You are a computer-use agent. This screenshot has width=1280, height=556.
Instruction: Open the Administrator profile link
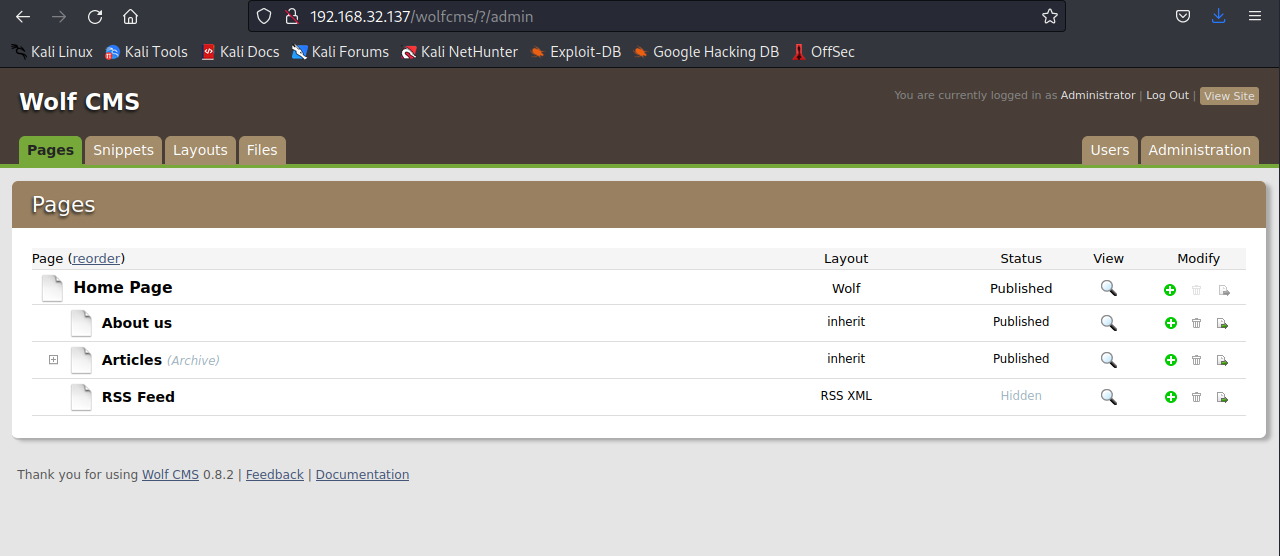click(x=1098, y=96)
